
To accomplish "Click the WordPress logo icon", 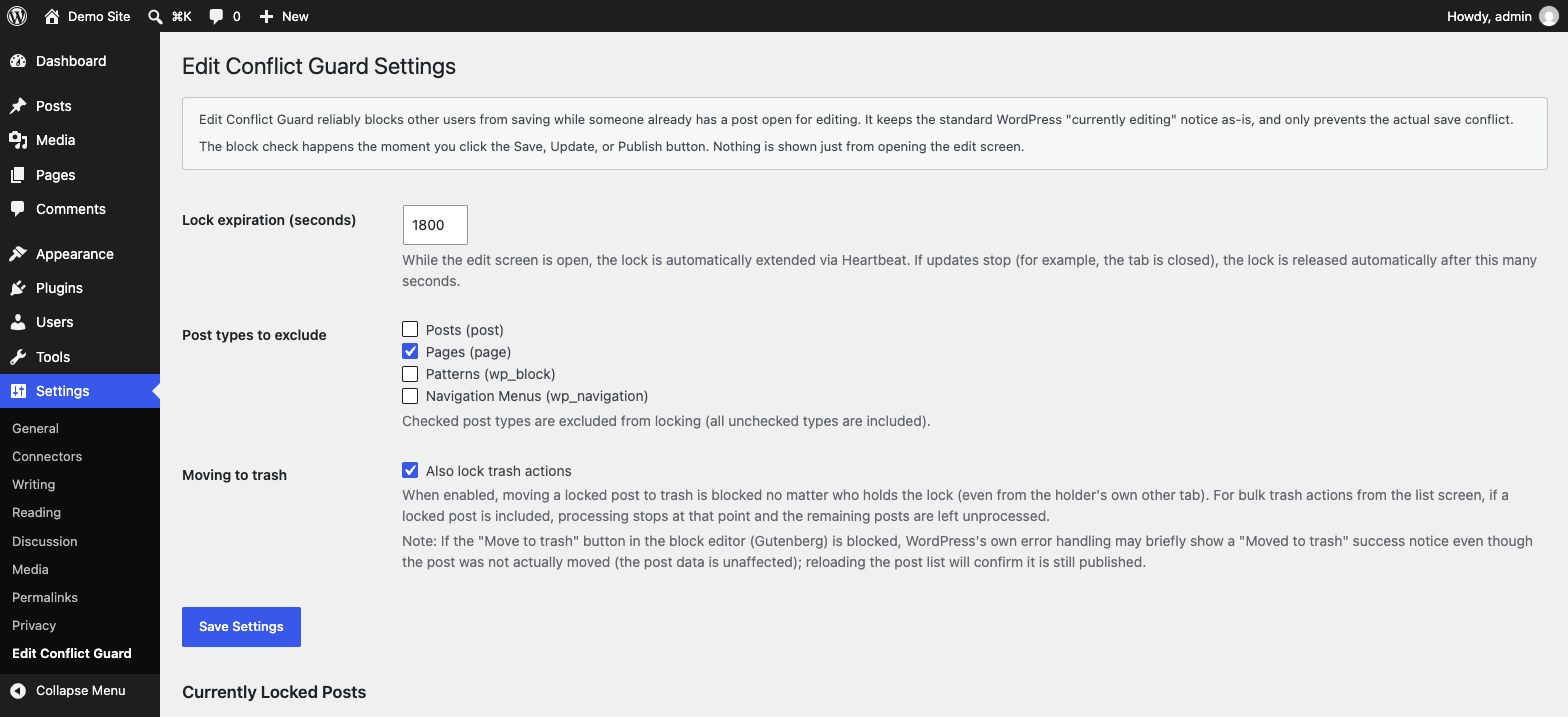I will (16, 16).
